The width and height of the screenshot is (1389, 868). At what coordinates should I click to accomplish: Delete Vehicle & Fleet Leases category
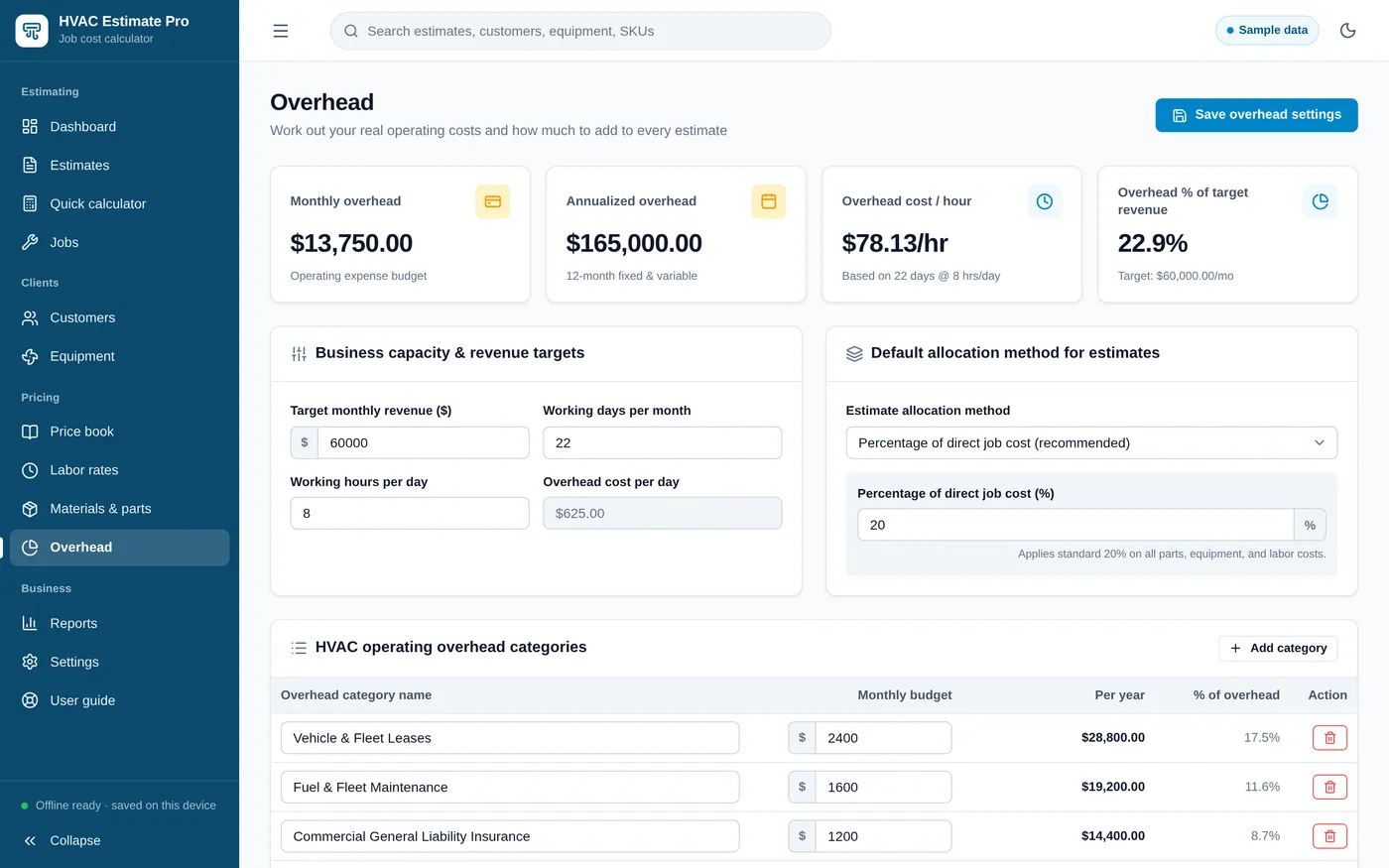point(1329,738)
